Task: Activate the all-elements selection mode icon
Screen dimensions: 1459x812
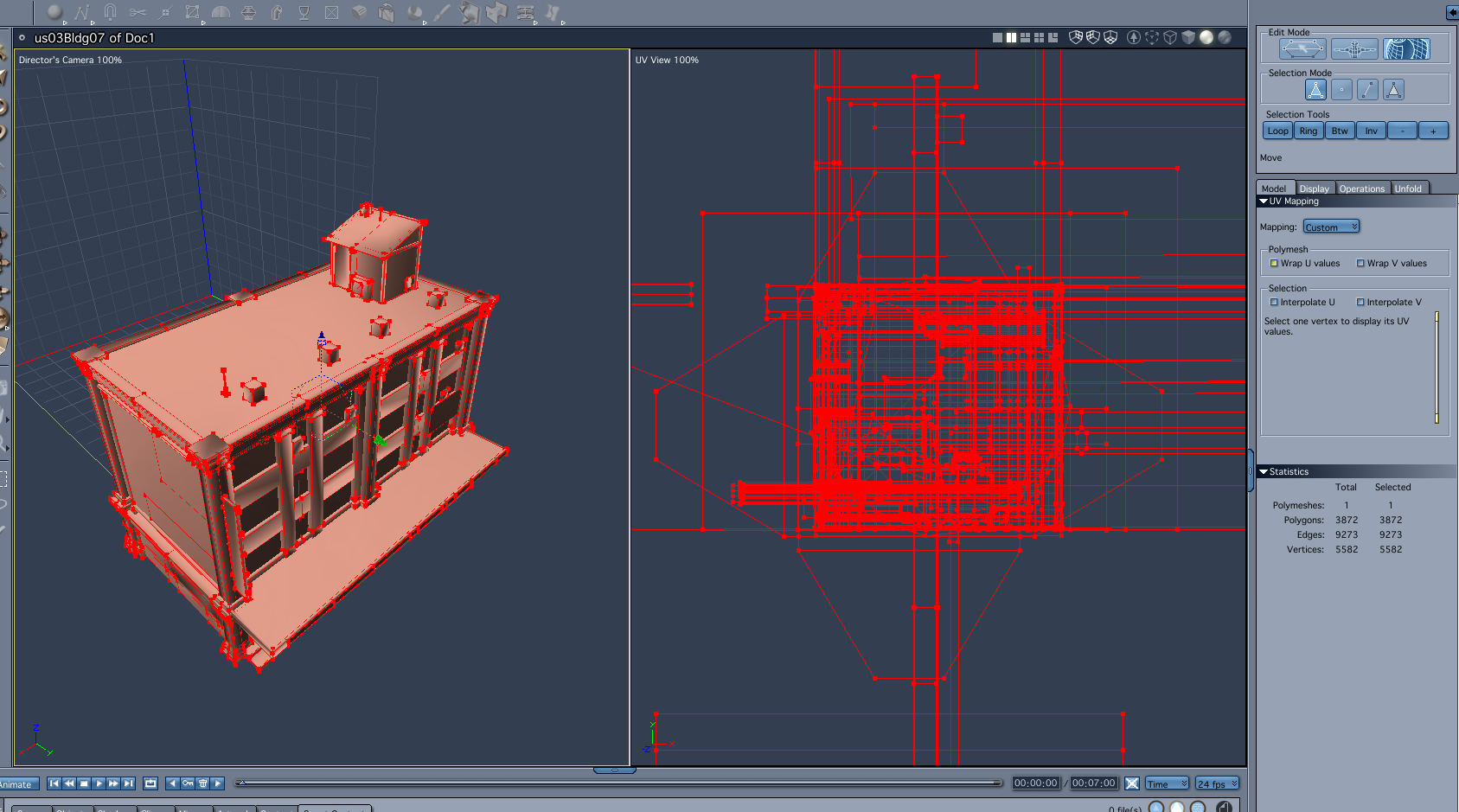Action: pyautogui.click(x=1315, y=90)
